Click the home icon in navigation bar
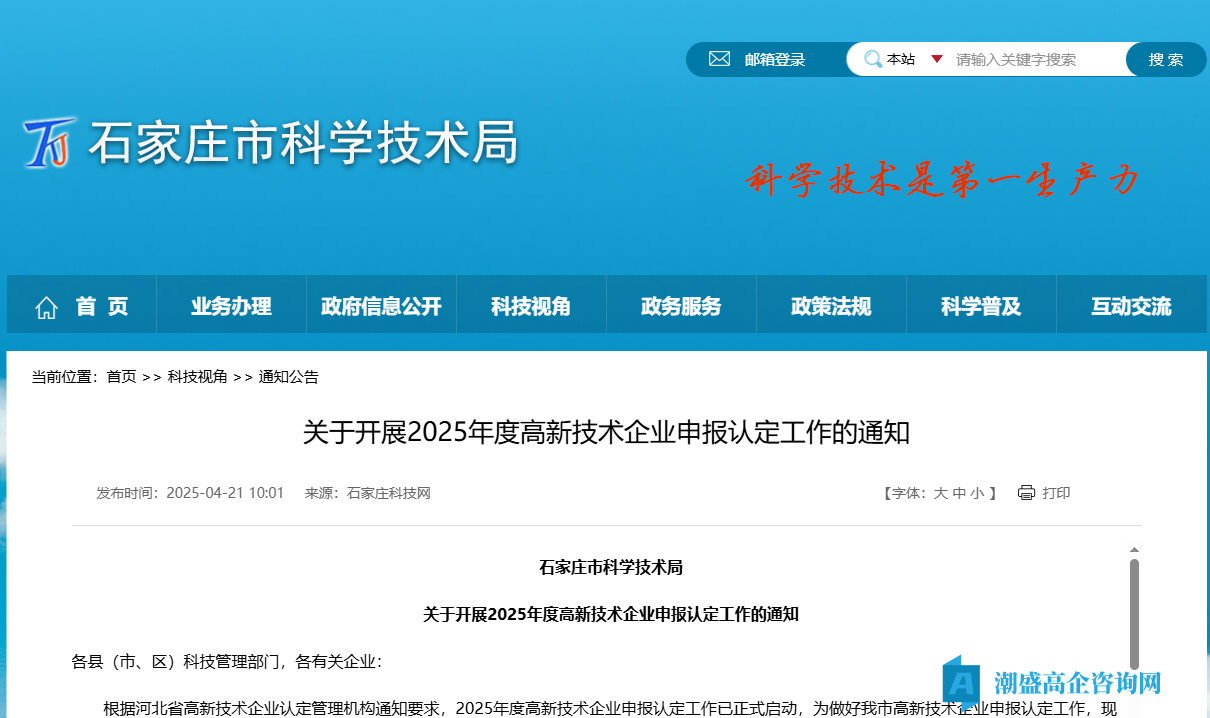The height and width of the screenshot is (718, 1210). pyautogui.click(x=46, y=308)
